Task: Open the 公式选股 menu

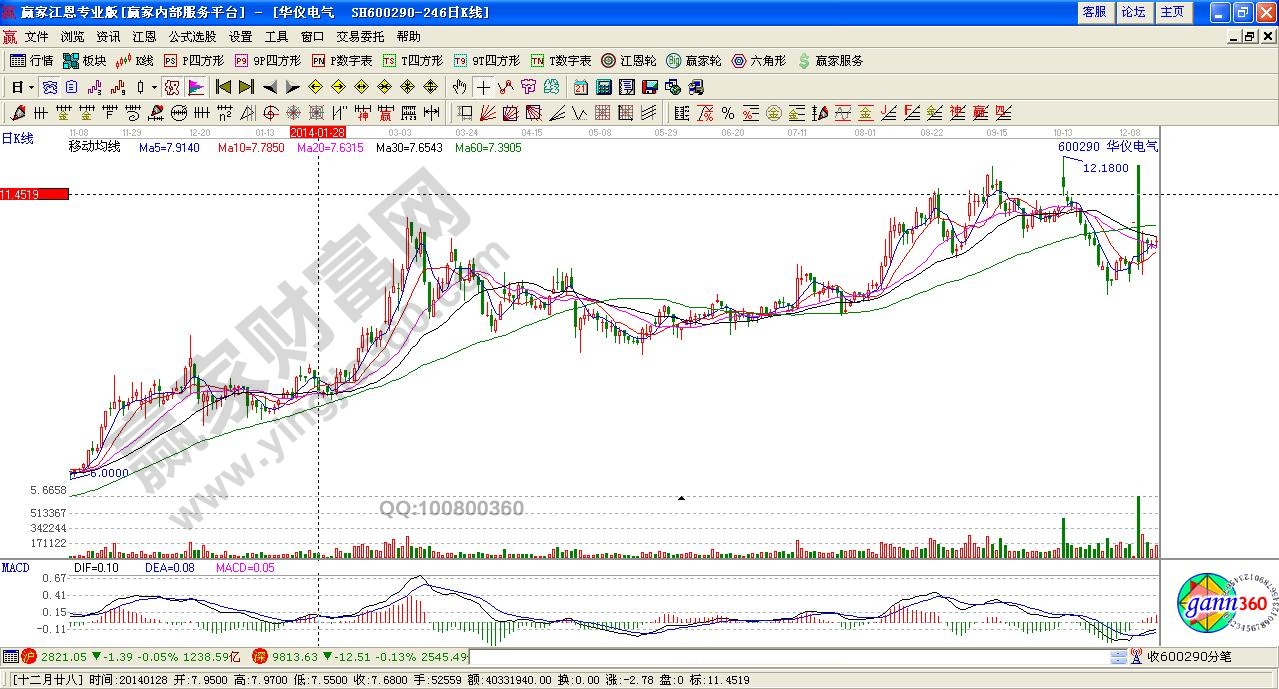Action: pyautogui.click(x=192, y=37)
